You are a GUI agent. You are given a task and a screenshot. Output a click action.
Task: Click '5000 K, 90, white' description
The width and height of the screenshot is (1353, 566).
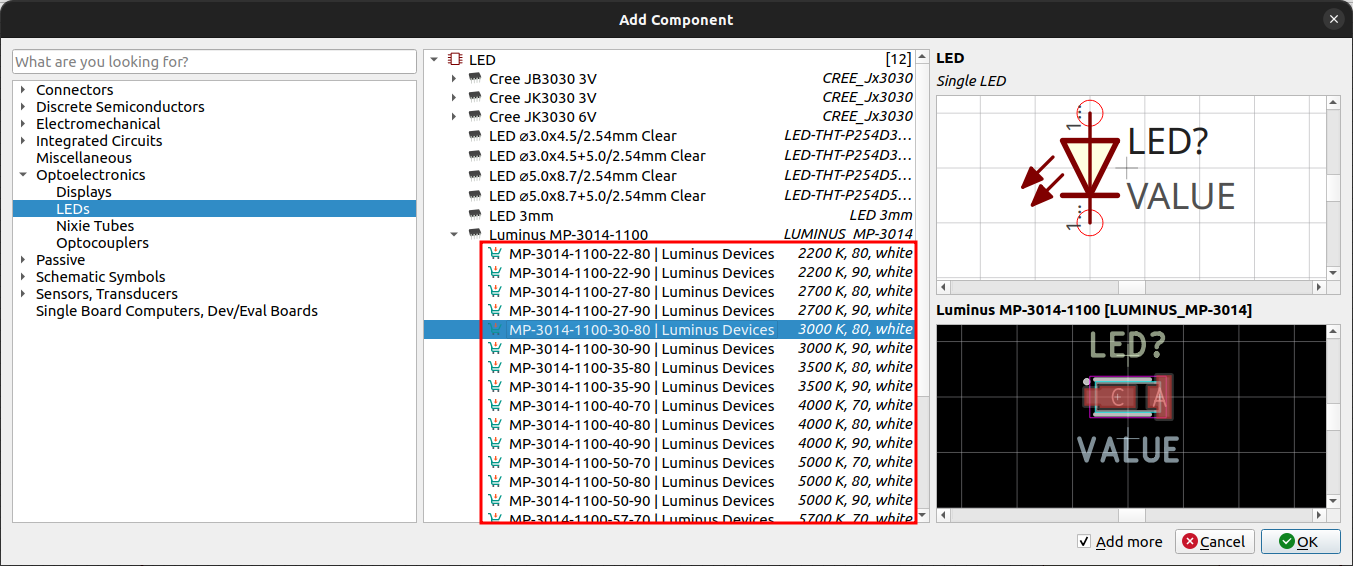855,501
